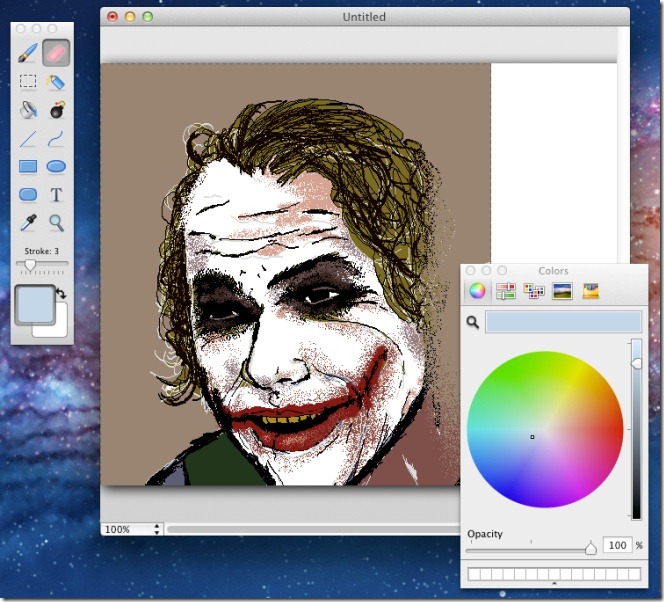
Task: Select the Rectangle shape tool
Action: tap(28, 166)
